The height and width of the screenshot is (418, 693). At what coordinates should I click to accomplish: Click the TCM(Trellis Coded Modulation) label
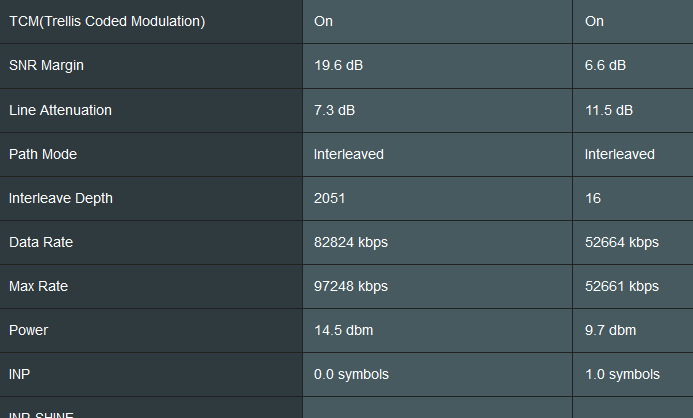[x=107, y=21]
